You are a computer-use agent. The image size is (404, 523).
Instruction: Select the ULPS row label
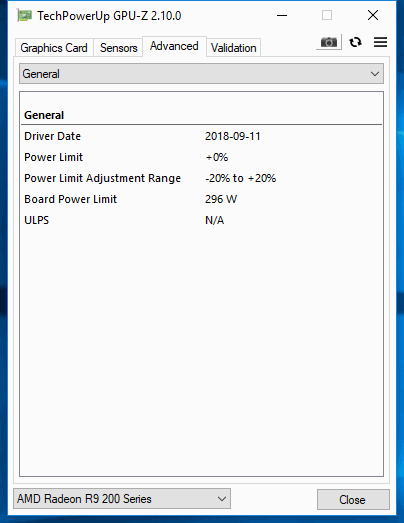(36, 220)
